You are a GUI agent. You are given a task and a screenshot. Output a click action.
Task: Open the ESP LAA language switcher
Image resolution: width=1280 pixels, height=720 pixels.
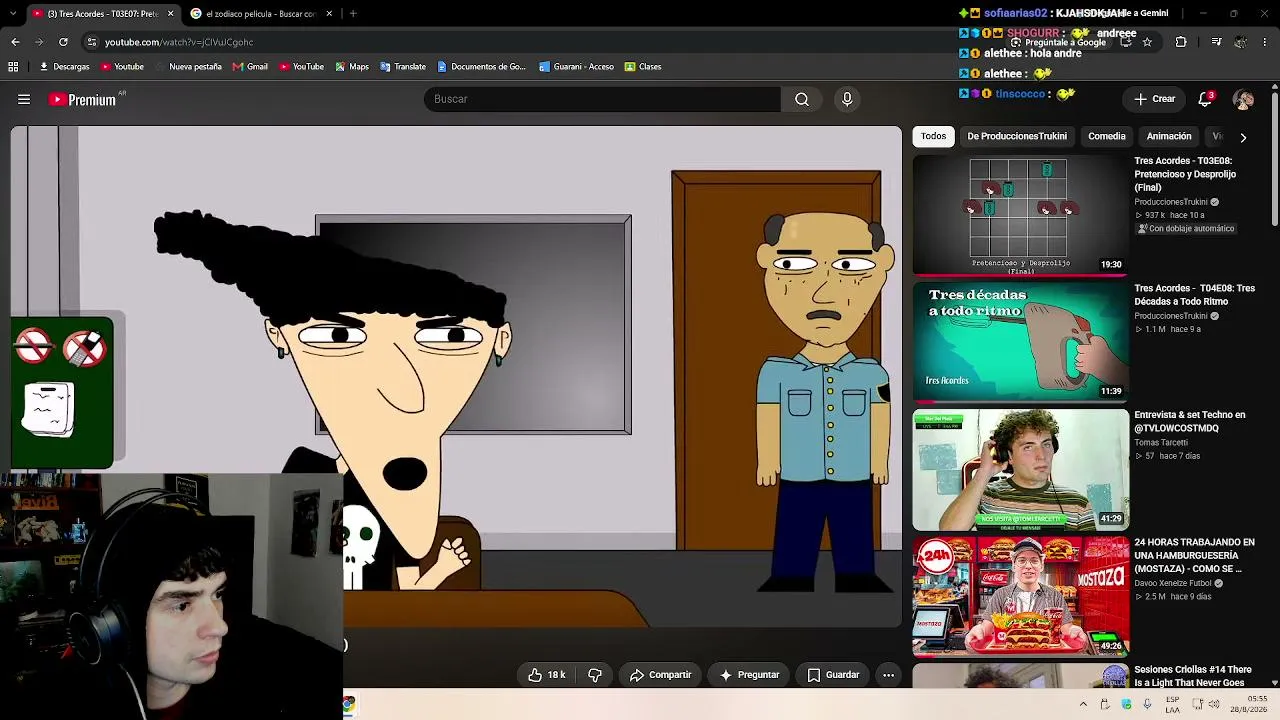pyautogui.click(x=1173, y=705)
